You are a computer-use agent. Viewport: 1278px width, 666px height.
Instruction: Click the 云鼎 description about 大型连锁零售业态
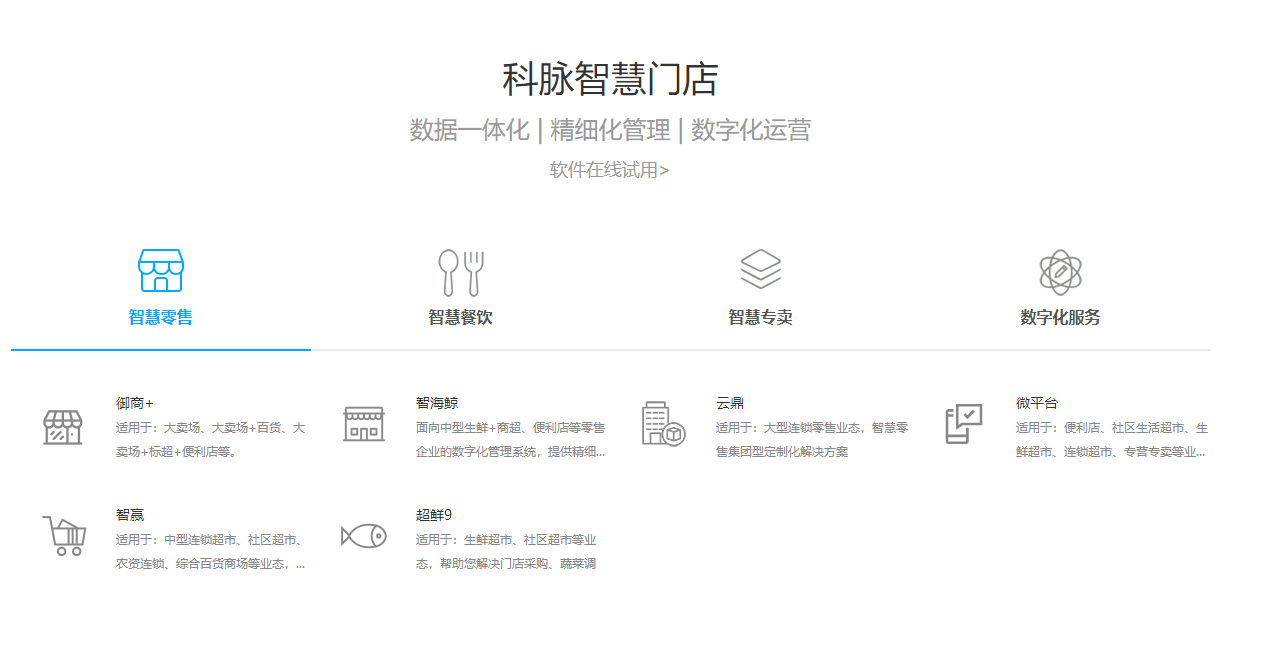pyautogui.click(x=812, y=440)
